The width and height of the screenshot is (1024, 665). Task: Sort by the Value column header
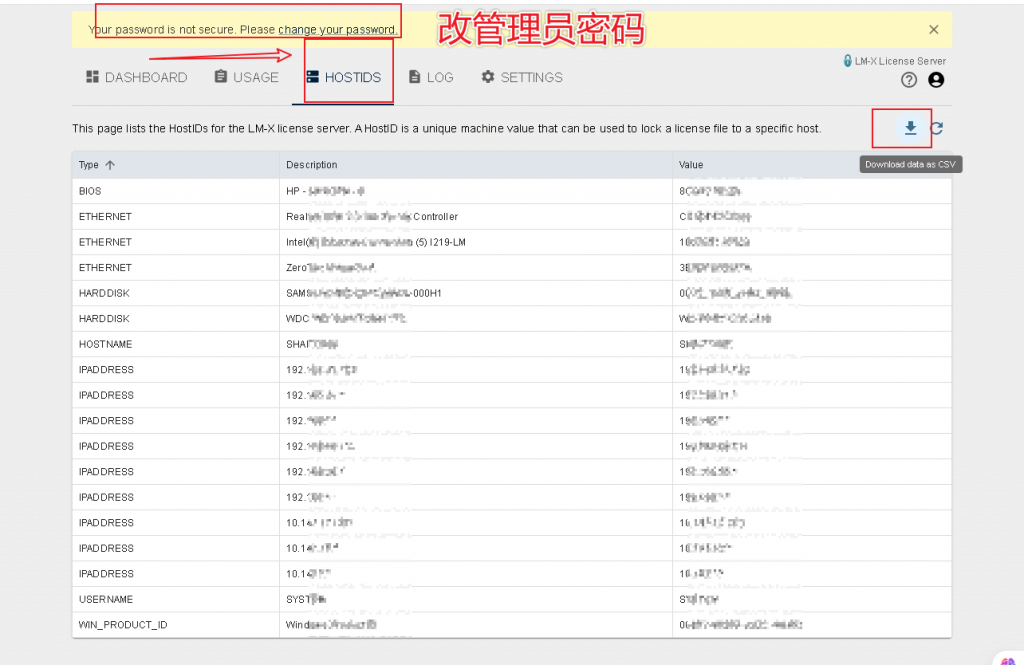691,165
